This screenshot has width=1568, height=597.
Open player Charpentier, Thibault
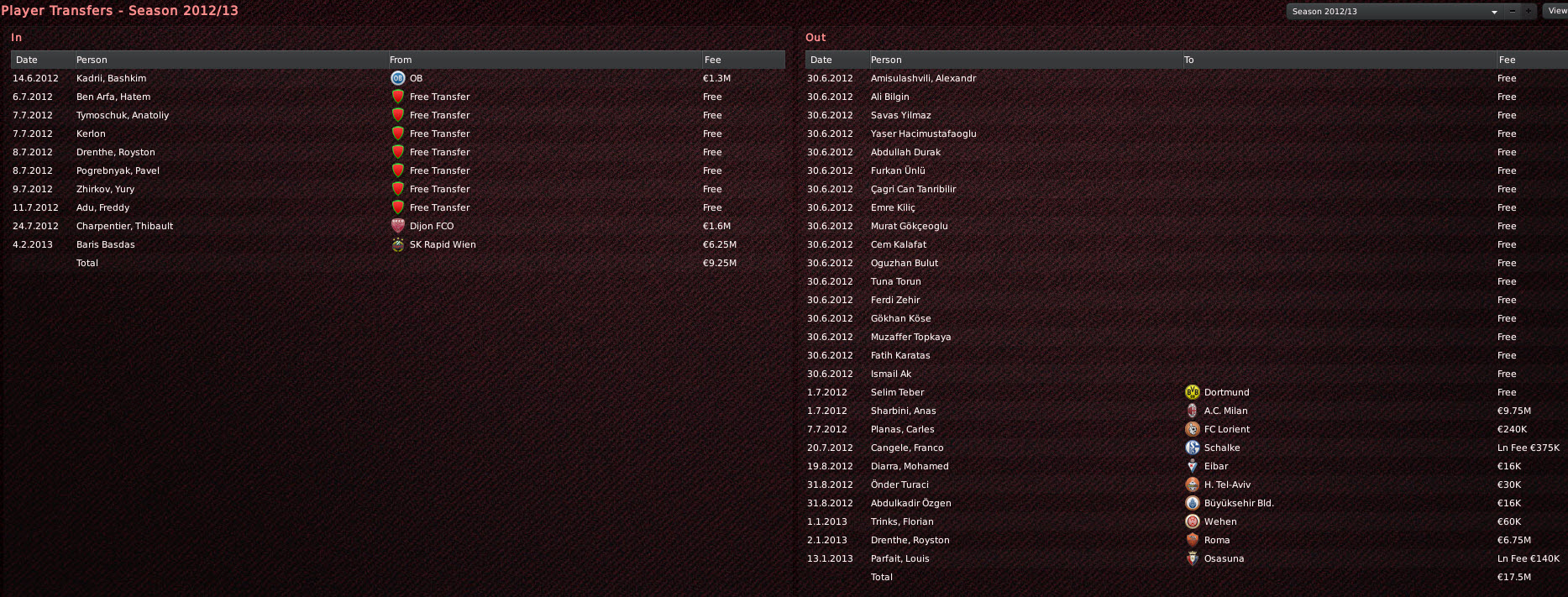pyautogui.click(x=124, y=226)
